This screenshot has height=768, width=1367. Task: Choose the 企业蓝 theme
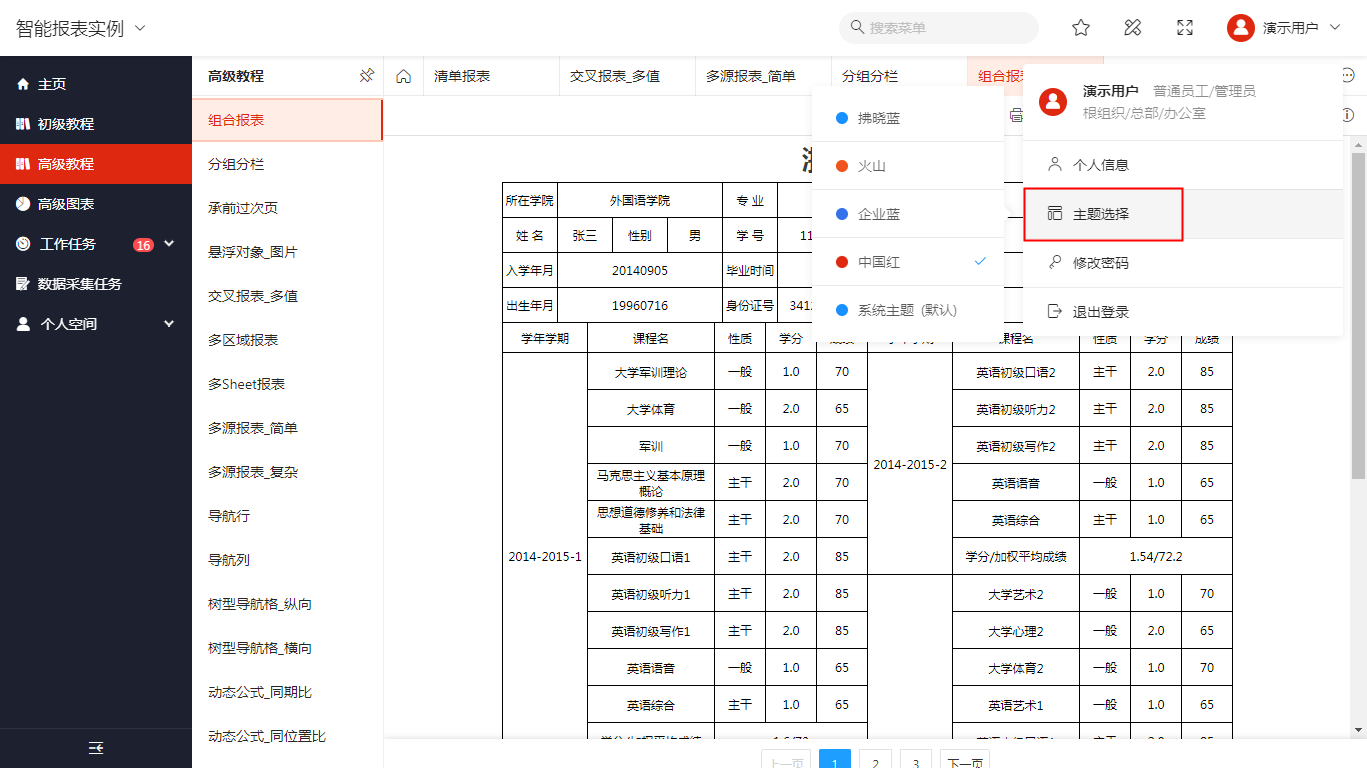click(x=879, y=214)
